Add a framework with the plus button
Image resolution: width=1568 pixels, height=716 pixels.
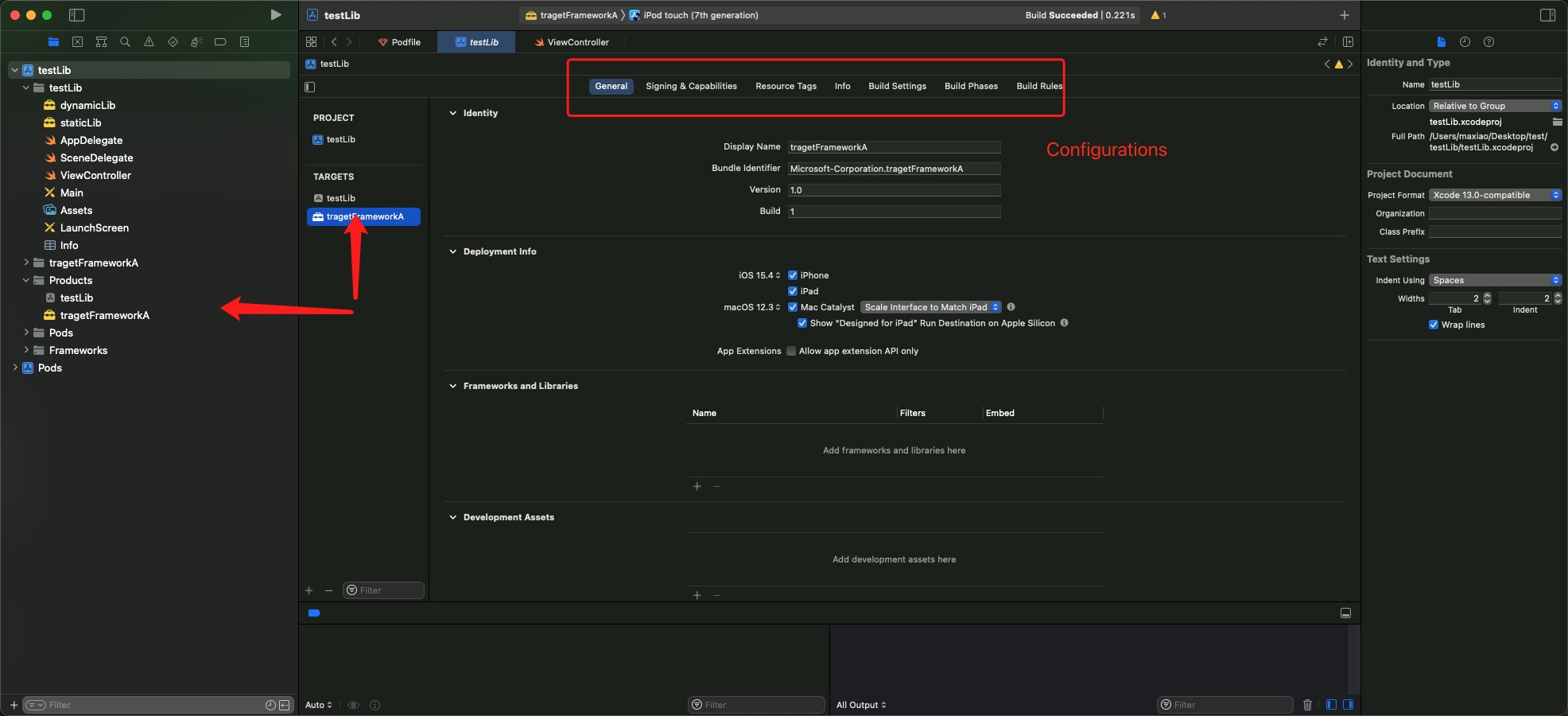[x=697, y=486]
